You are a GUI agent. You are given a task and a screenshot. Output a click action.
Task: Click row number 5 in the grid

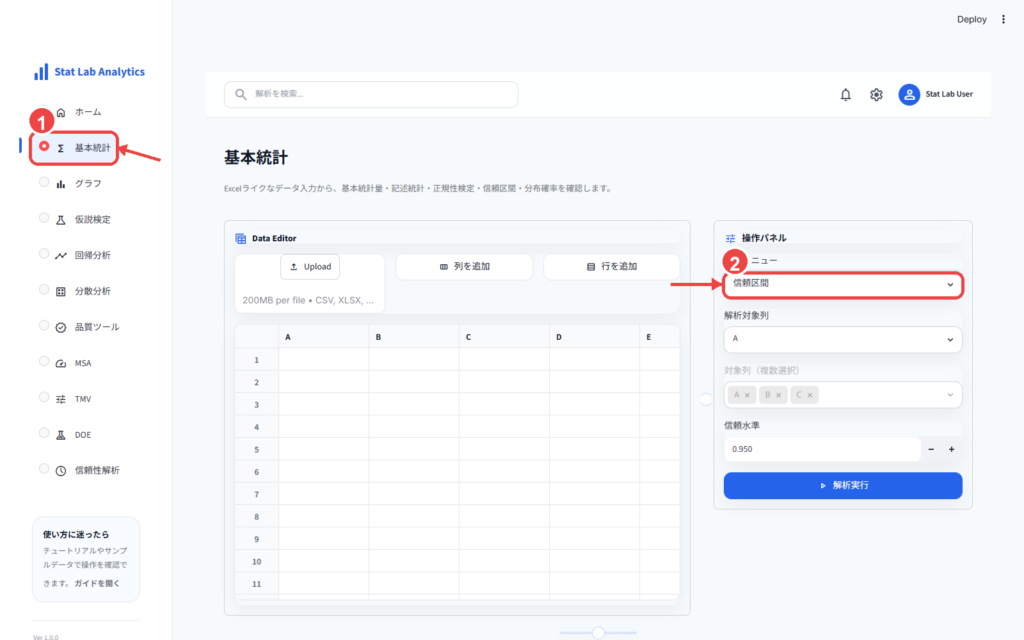coord(257,449)
